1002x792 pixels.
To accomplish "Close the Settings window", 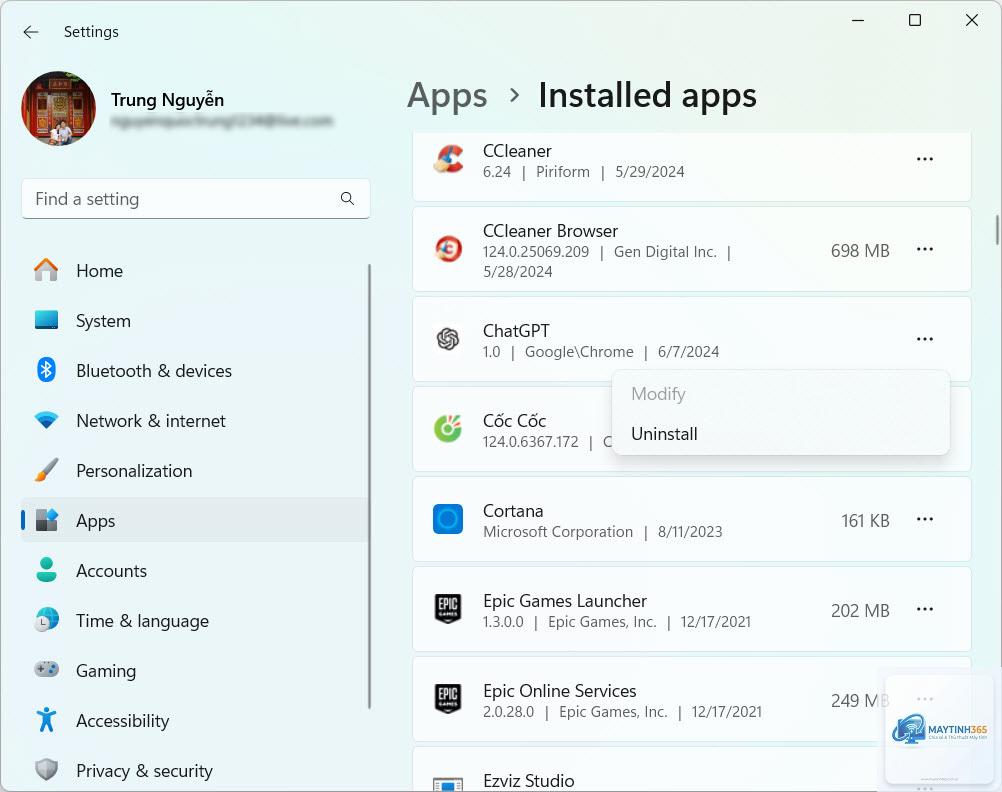I will 972,20.
